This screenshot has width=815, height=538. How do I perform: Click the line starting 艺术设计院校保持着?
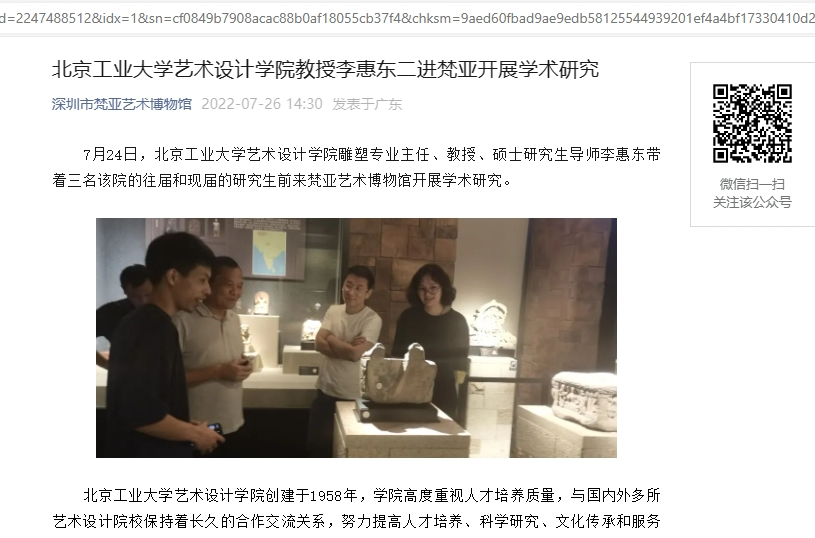[x=357, y=521]
